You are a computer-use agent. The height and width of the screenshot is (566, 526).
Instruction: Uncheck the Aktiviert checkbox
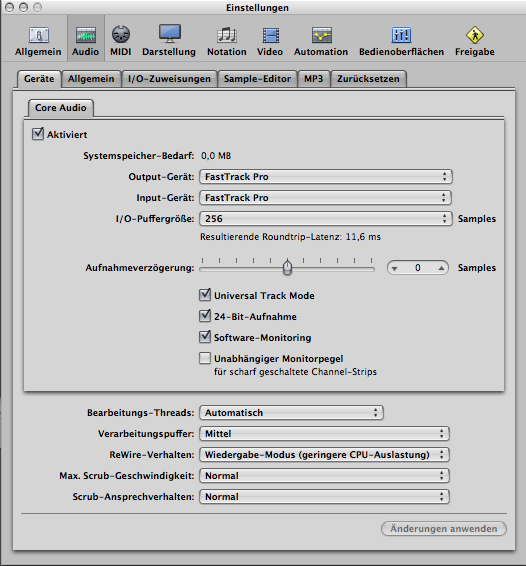(38, 134)
